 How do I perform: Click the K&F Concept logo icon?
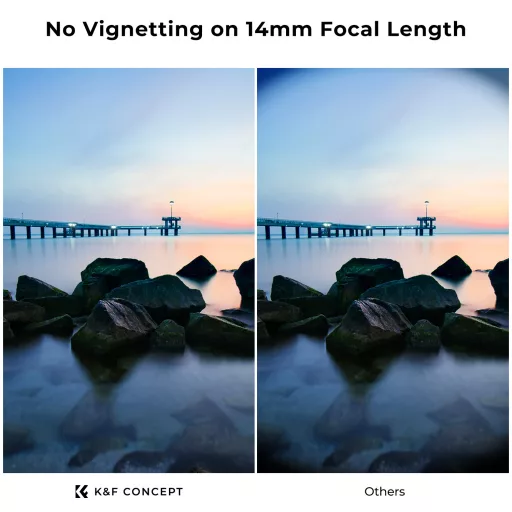click(x=82, y=491)
